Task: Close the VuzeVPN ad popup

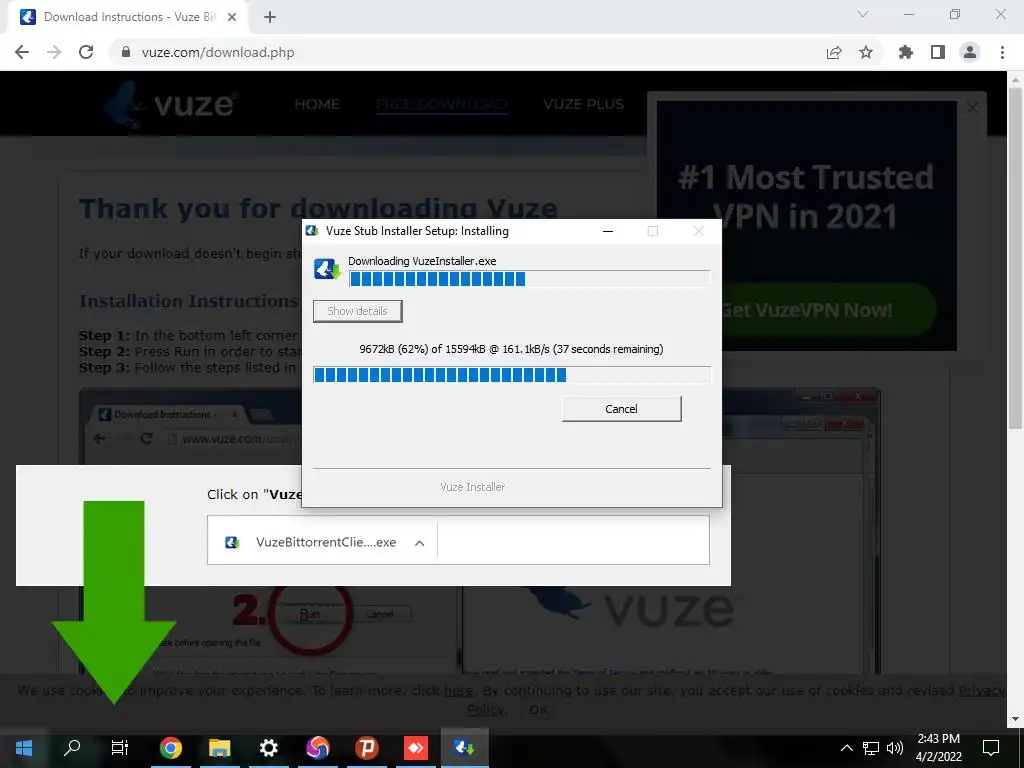Action: coord(972,107)
